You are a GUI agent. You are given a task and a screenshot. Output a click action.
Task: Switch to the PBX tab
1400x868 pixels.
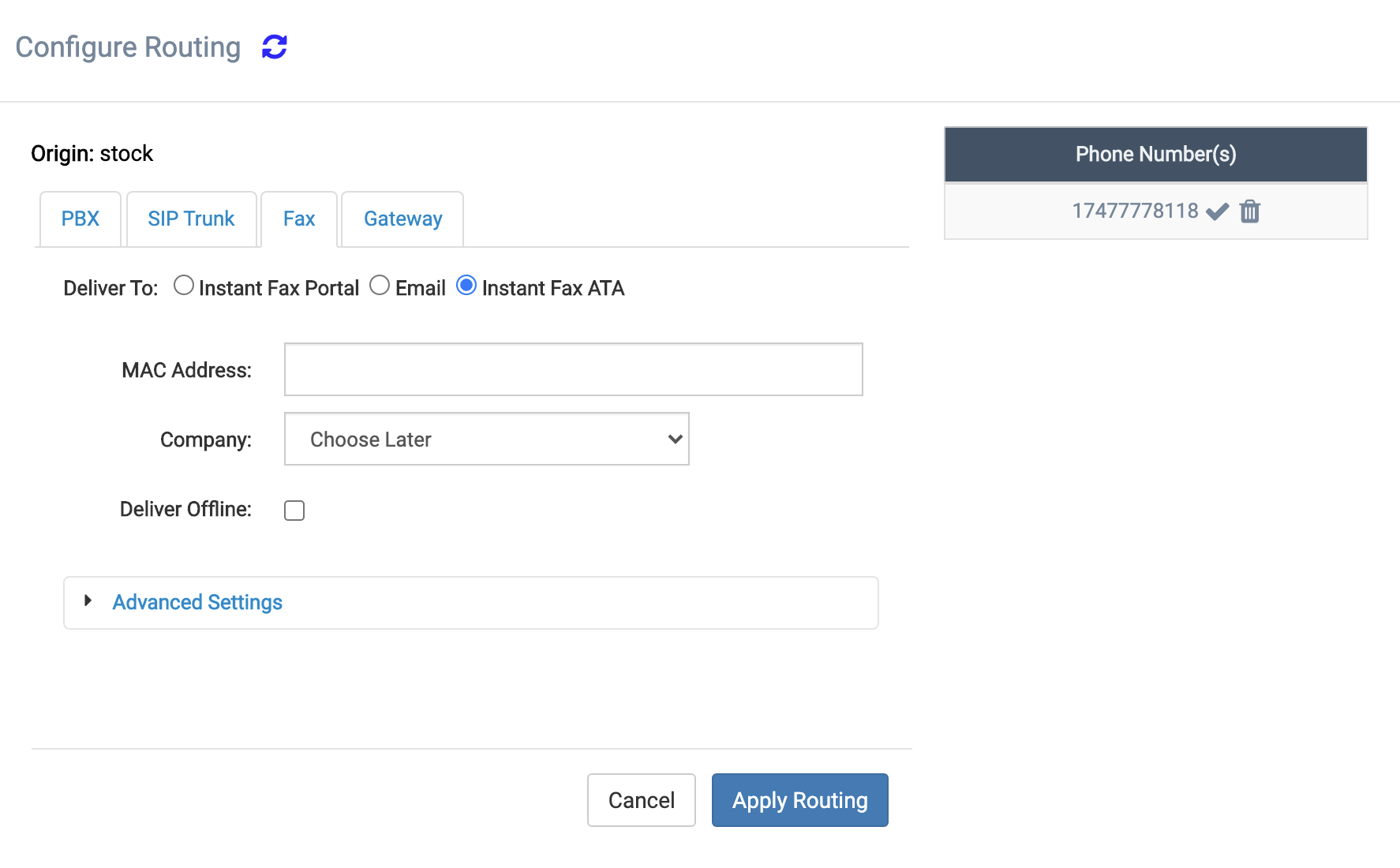pos(80,219)
